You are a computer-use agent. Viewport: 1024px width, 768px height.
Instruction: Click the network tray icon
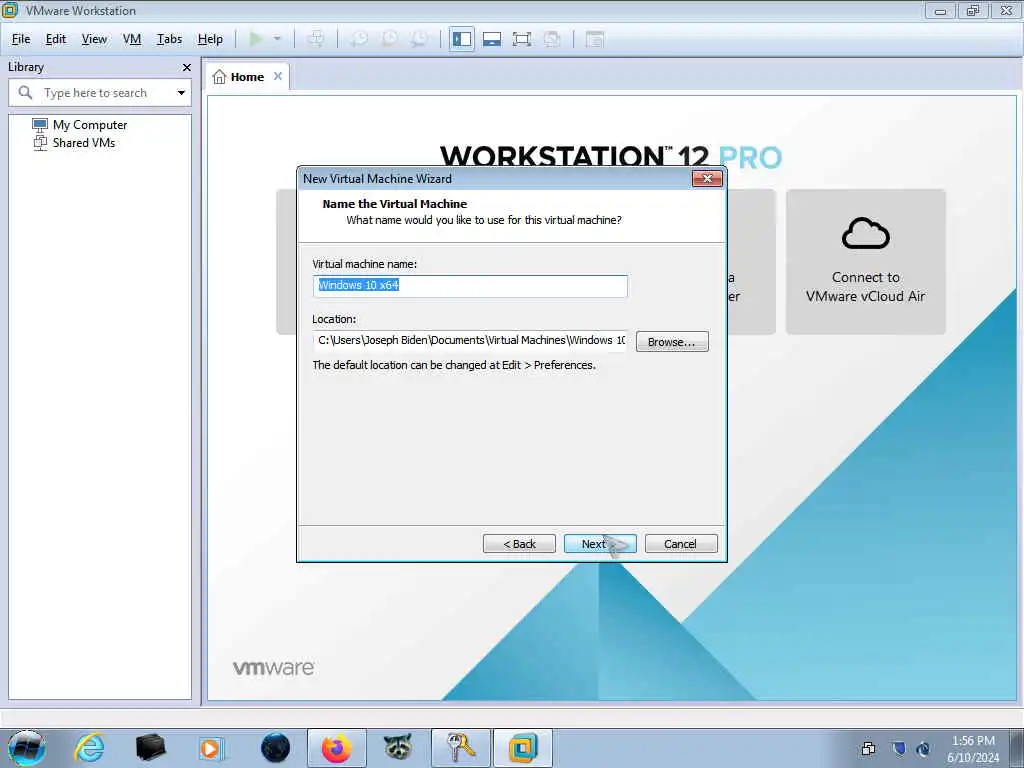[x=869, y=748]
